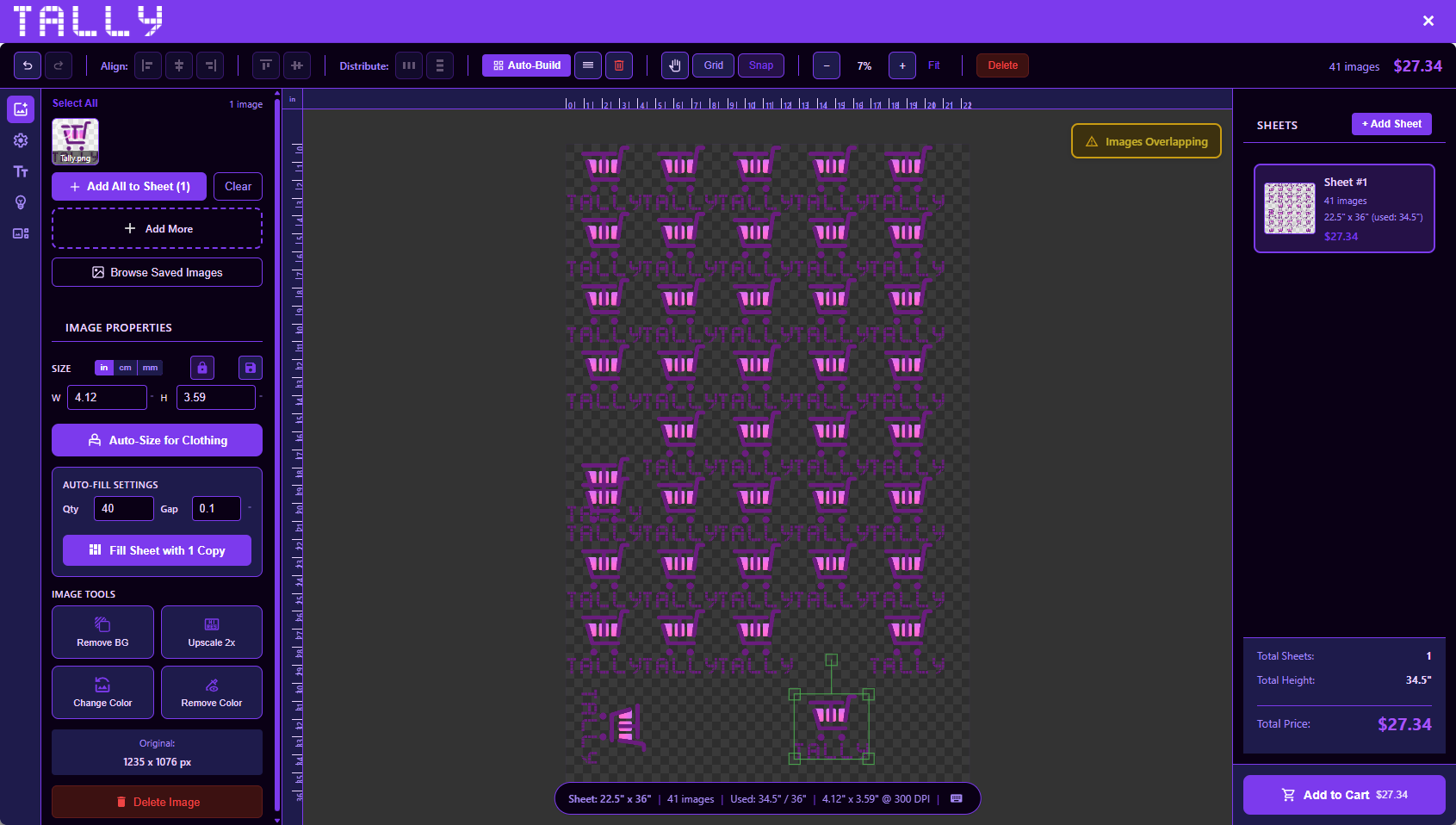Switch size units to mm

pyautogui.click(x=150, y=368)
